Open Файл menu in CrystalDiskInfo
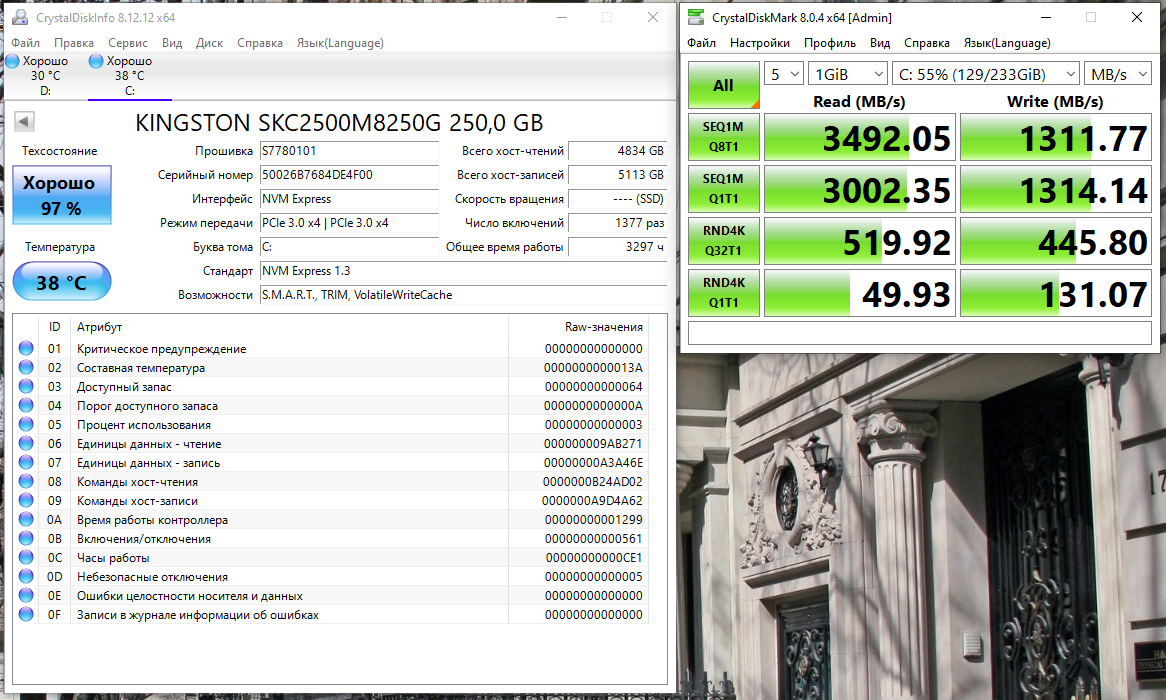This screenshot has width=1166, height=700. click(x=26, y=43)
